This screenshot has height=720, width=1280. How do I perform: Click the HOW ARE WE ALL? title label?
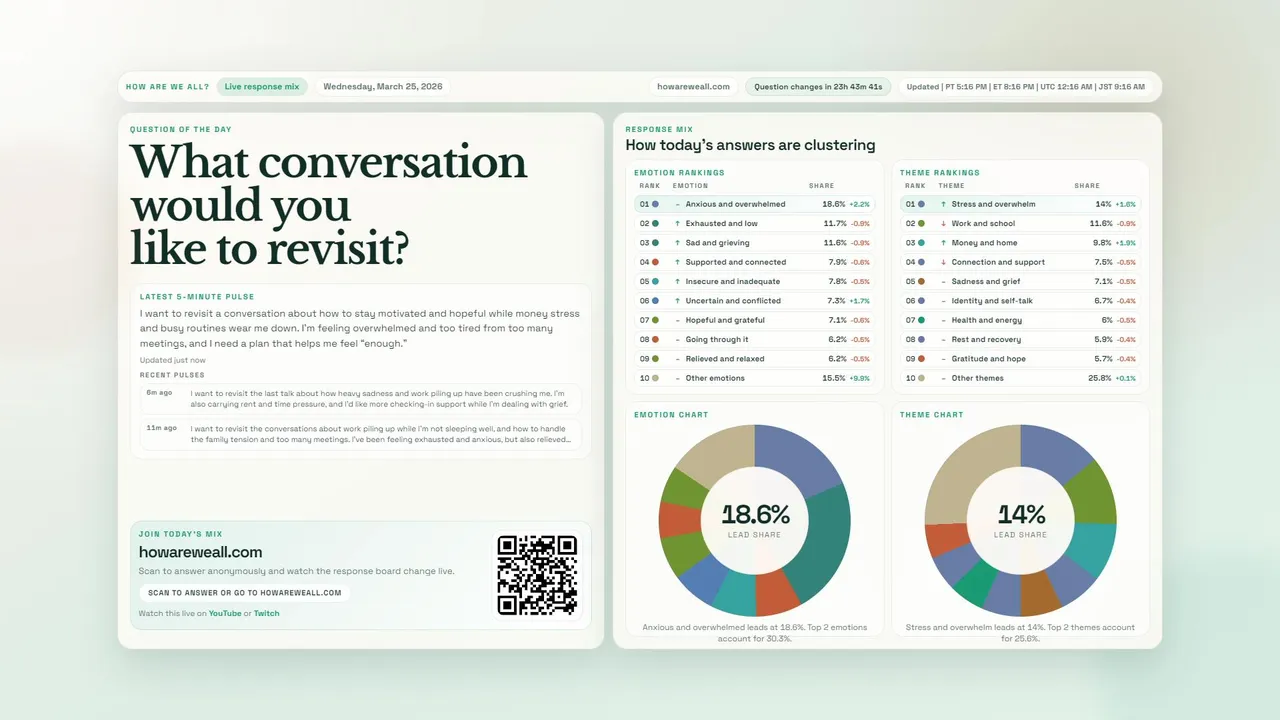(168, 87)
